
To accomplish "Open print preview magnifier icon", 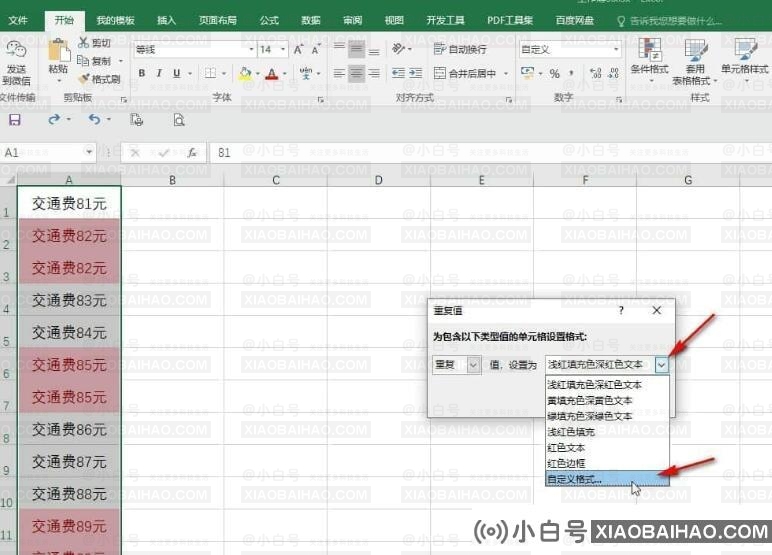I will (x=179, y=120).
